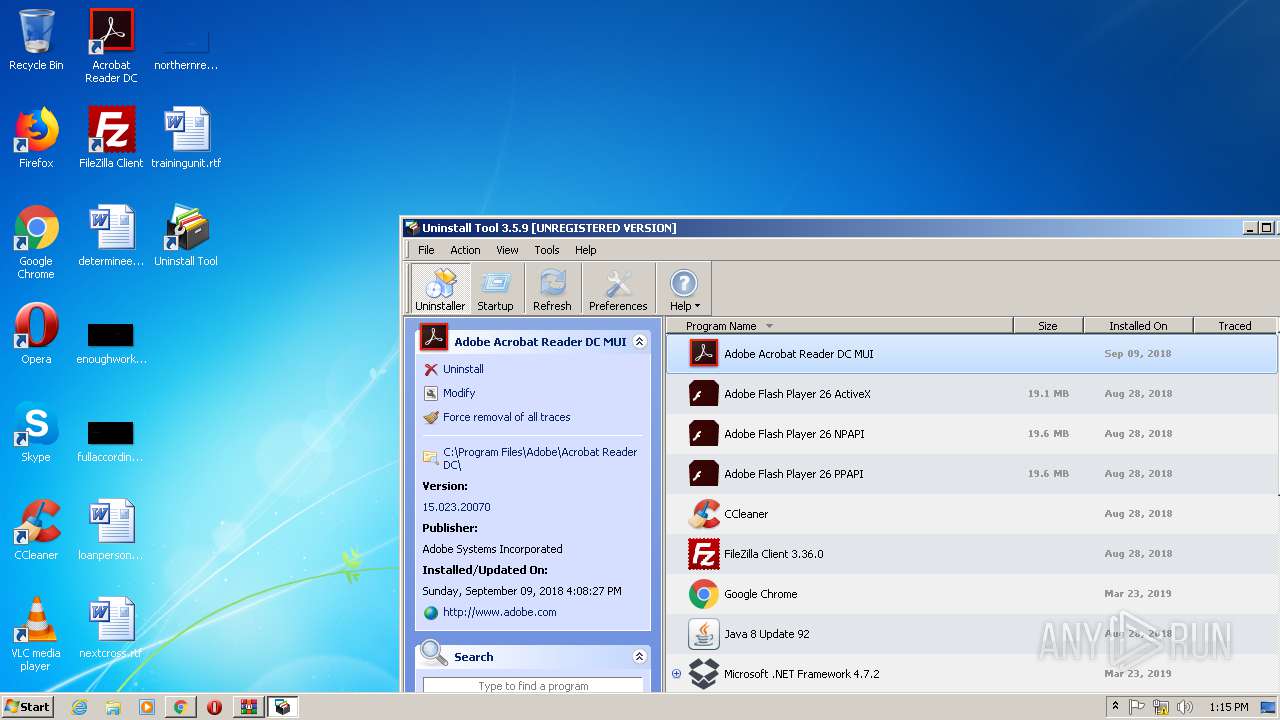
Task: Click the Start button
Action: tap(27, 706)
